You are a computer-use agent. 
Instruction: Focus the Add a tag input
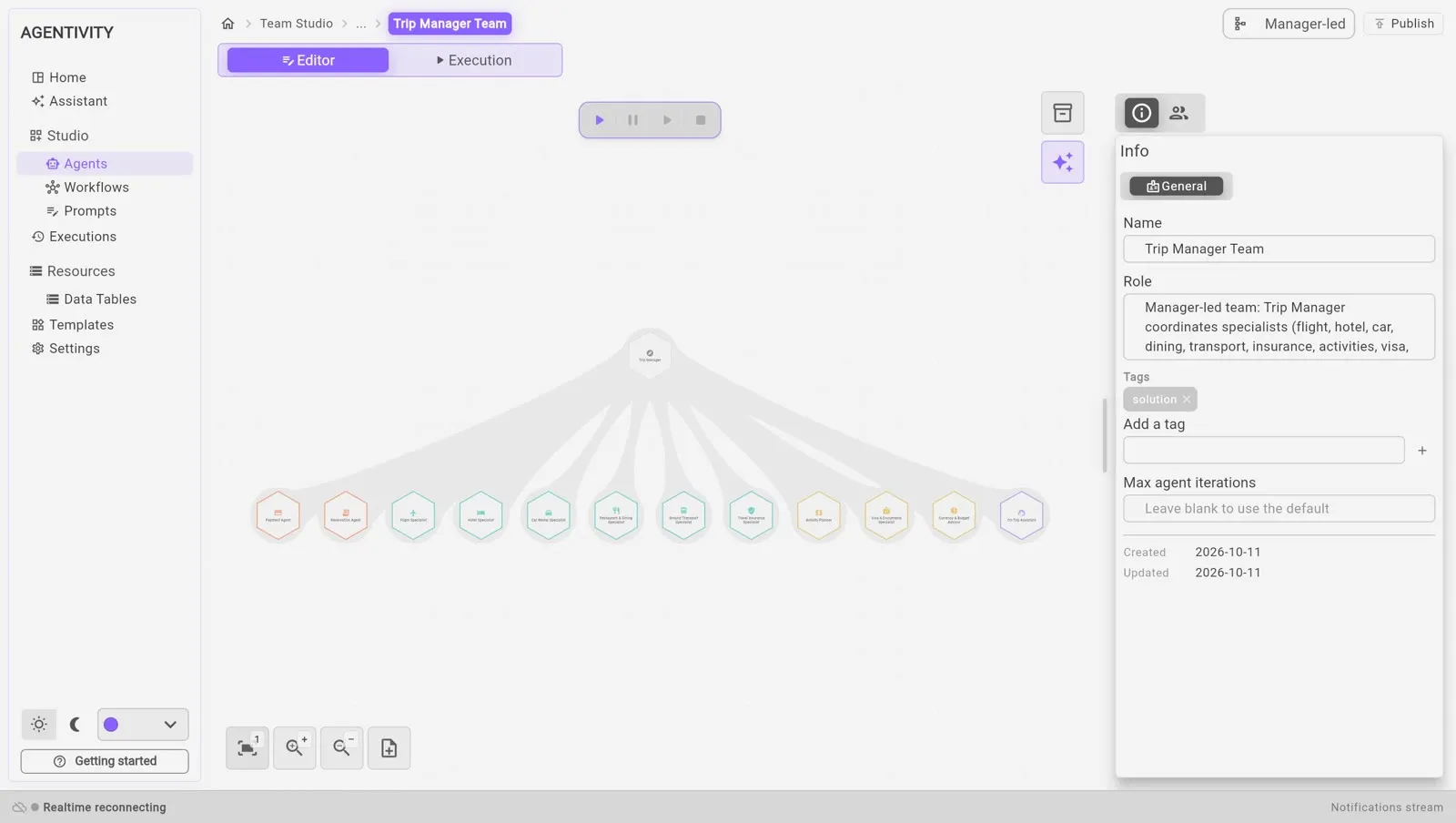click(1264, 451)
